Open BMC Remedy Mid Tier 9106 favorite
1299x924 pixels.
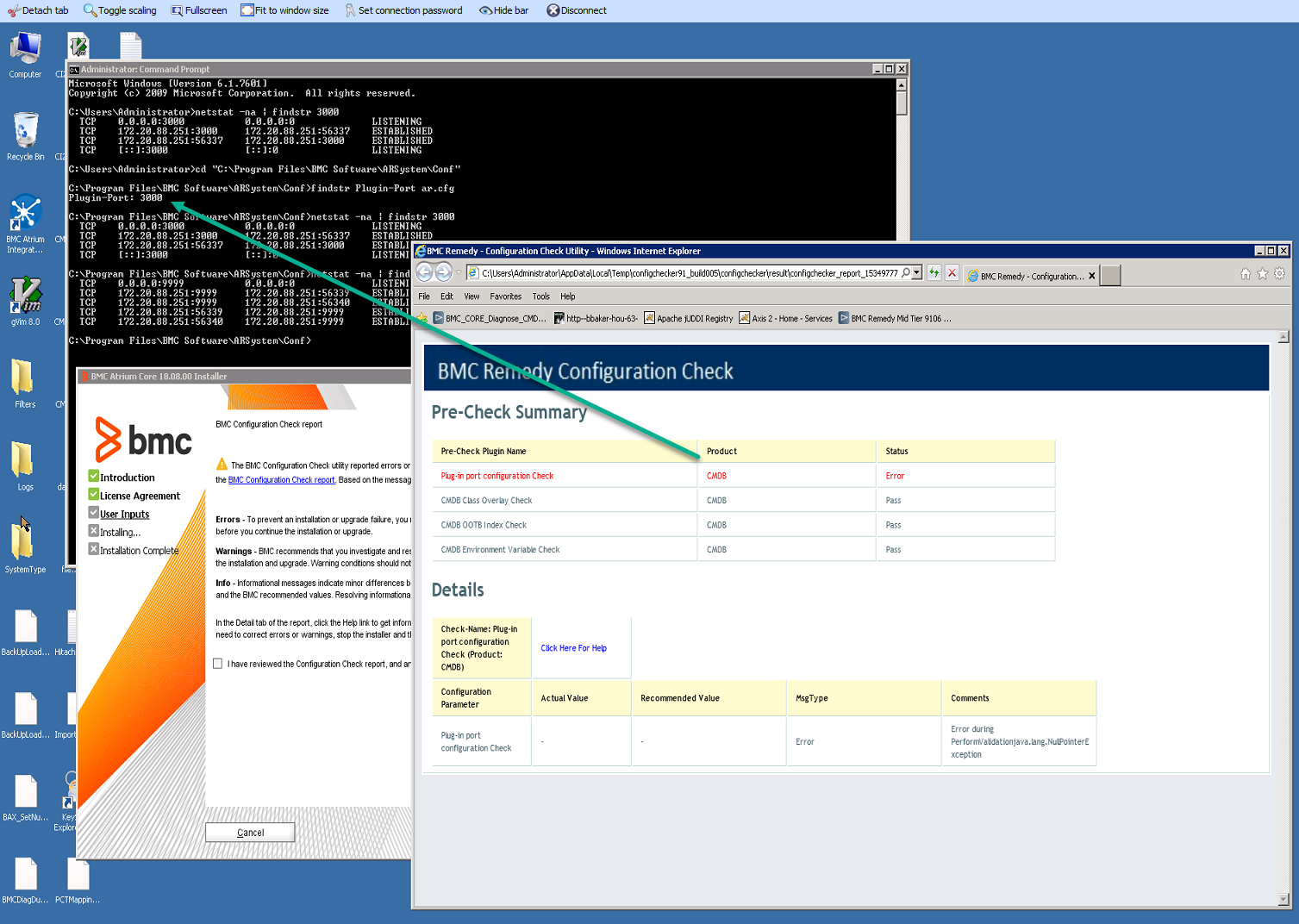pos(895,318)
